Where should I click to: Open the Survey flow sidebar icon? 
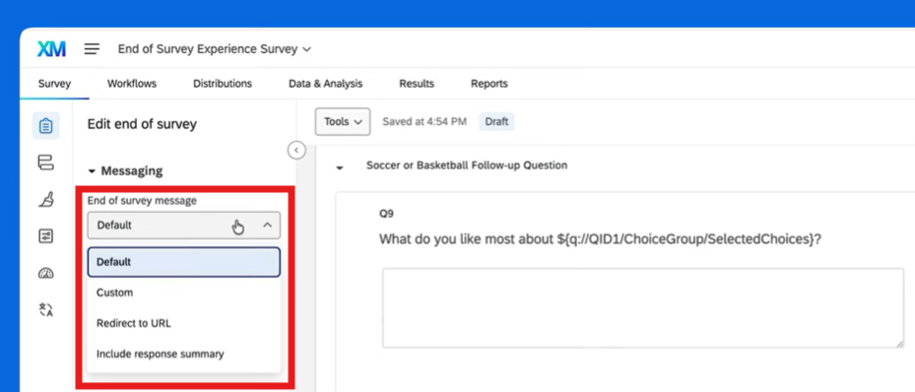[46, 162]
